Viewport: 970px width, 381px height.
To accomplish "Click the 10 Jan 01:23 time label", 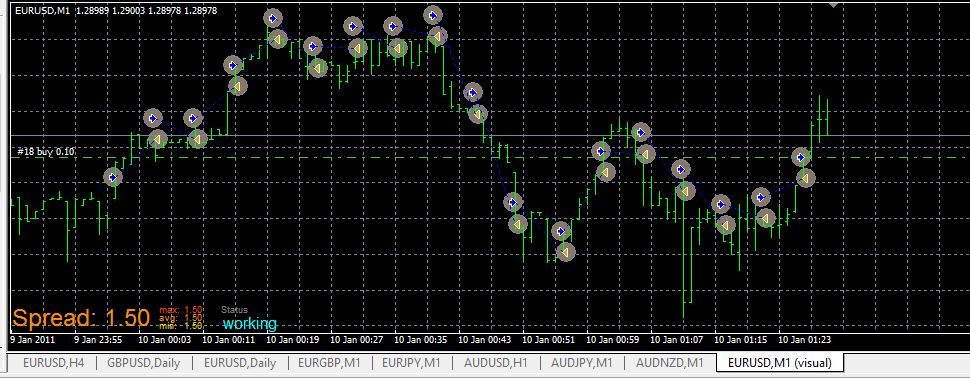I will coord(804,340).
